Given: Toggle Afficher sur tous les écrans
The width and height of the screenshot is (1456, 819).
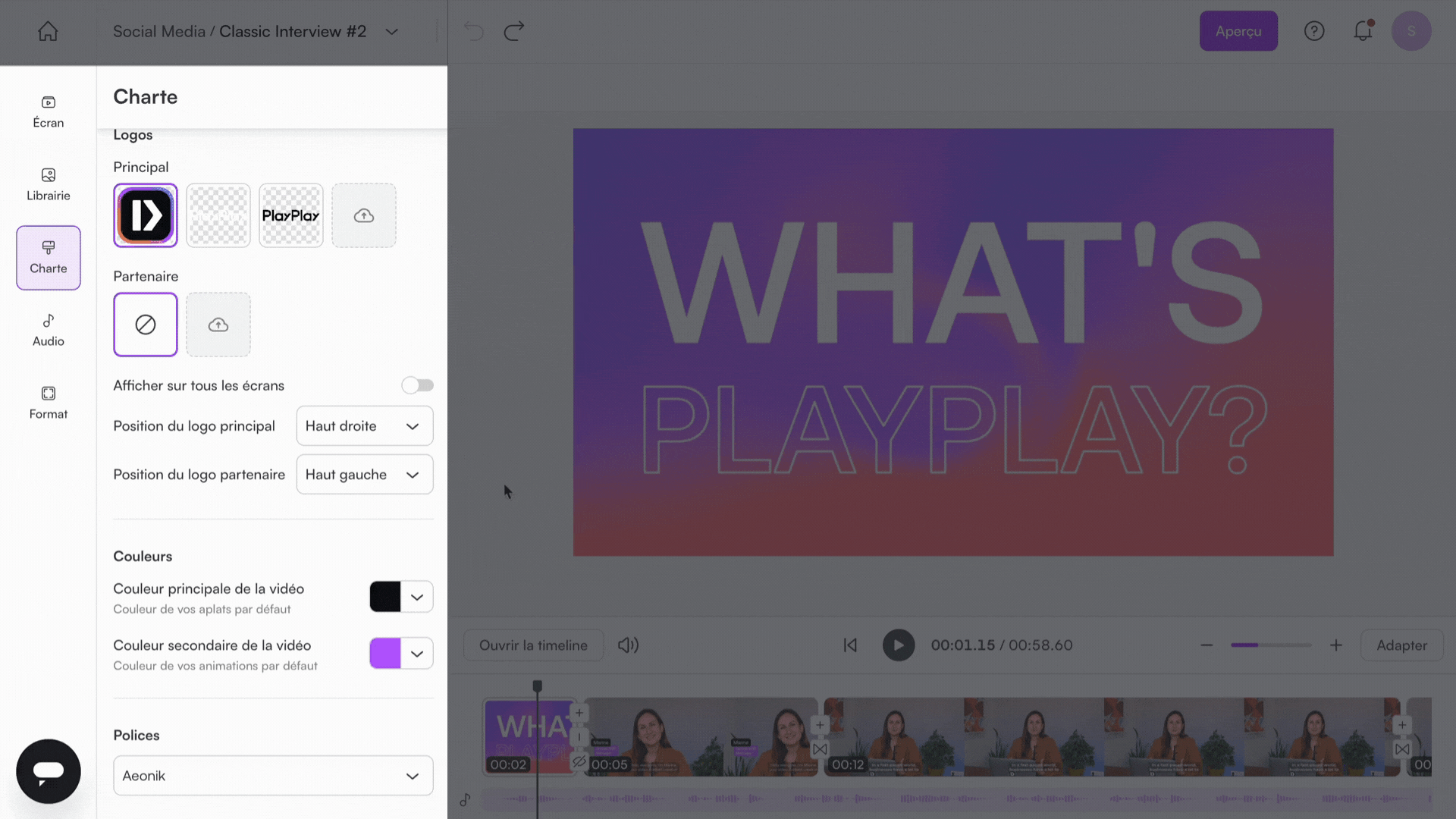Looking at the screenshot, I should click(x=418, y=385).
